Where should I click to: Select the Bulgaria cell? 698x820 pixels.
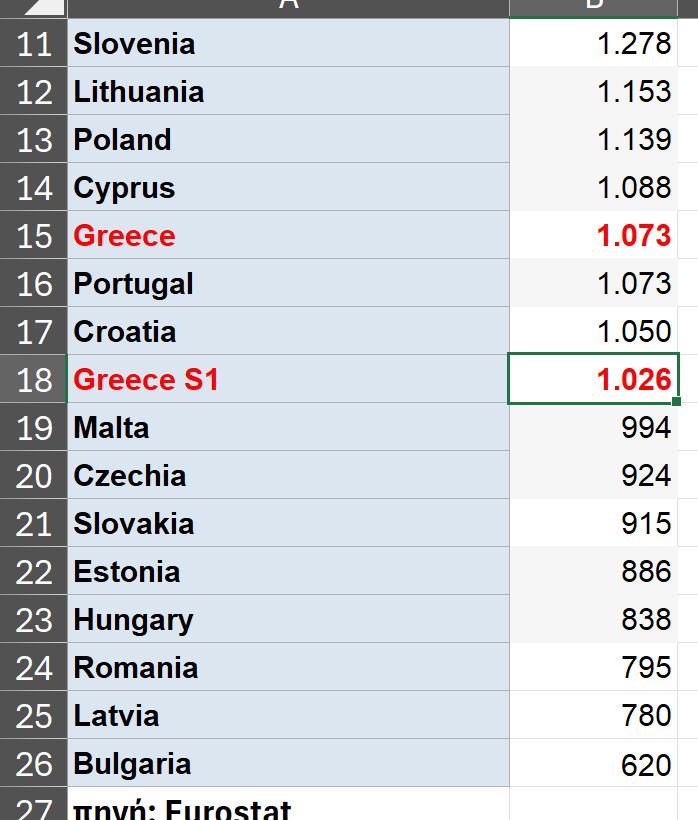coord(288,764)
